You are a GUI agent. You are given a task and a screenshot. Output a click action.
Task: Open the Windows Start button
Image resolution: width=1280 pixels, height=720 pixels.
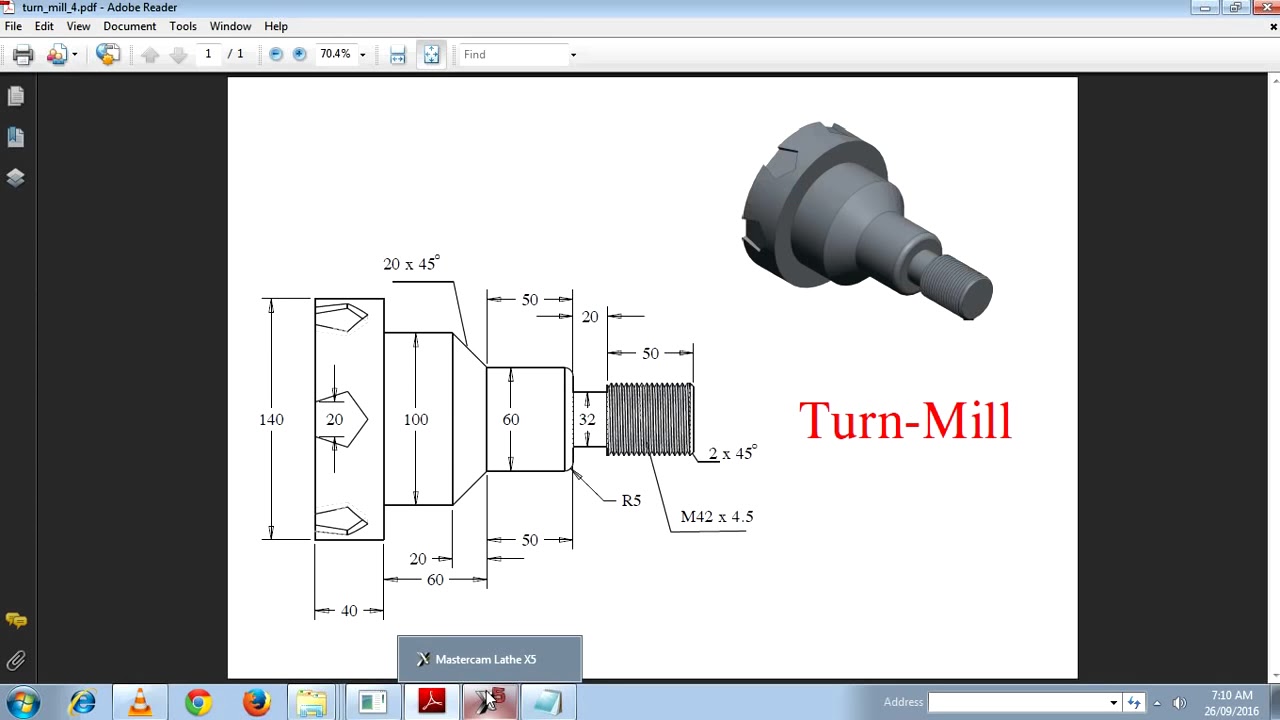pos(23,703)
